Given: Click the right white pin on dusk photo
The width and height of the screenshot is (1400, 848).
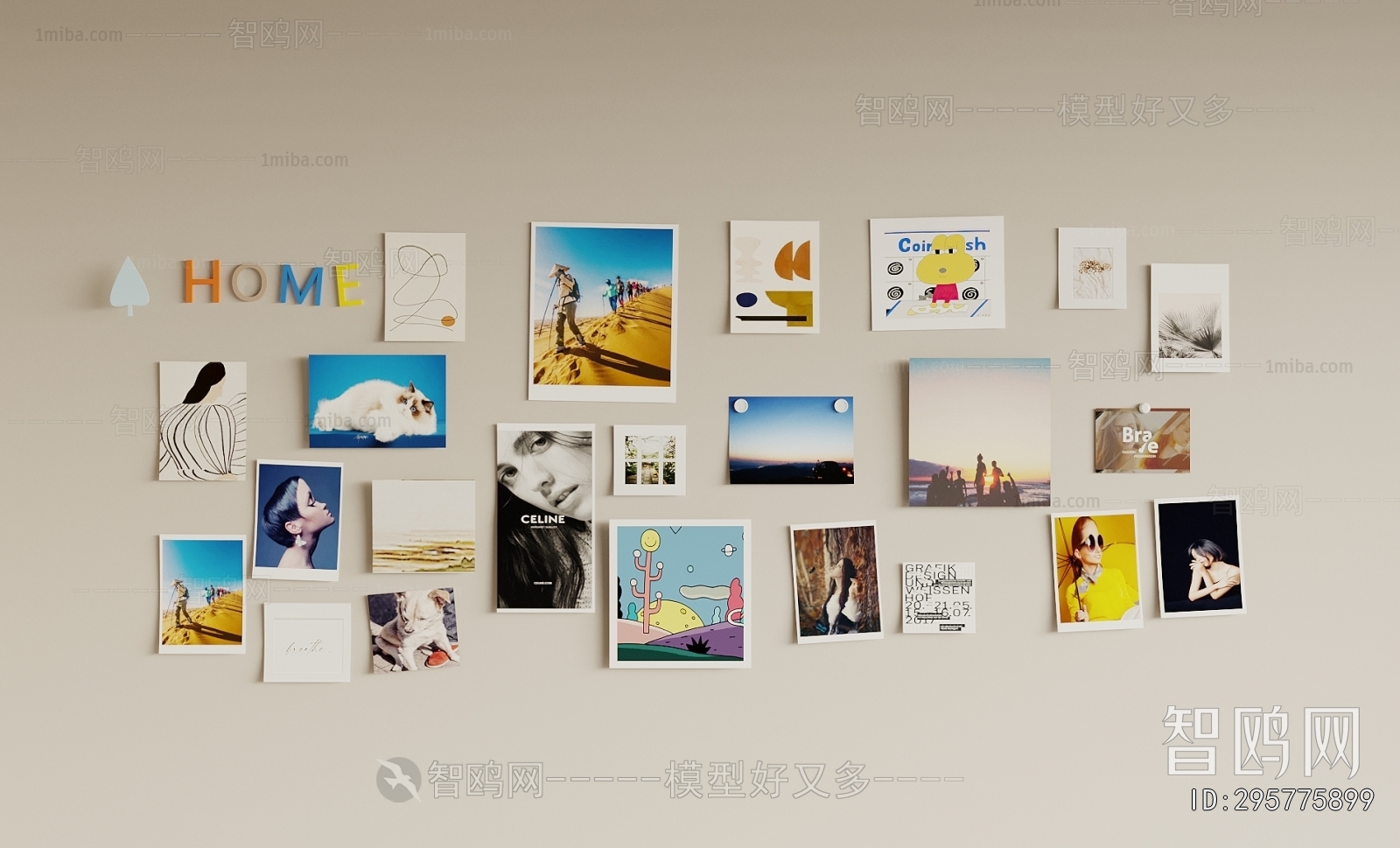Looking at the screenshot, I should pyautogui.click(x=841, y=405).
